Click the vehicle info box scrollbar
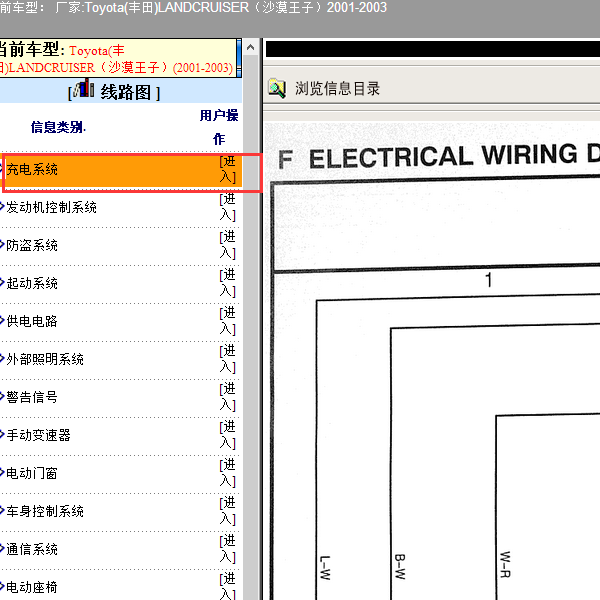600x600 pixels. pyautogui.click(x=239, y=58)
